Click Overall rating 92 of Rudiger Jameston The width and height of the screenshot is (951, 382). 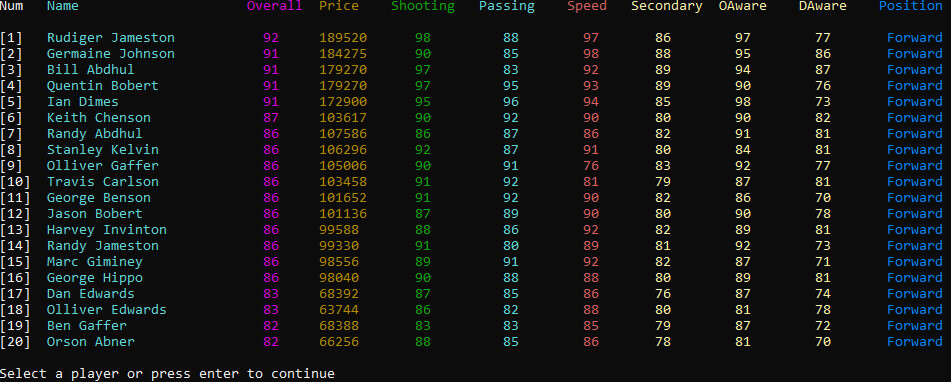click(x=271, y=38)
